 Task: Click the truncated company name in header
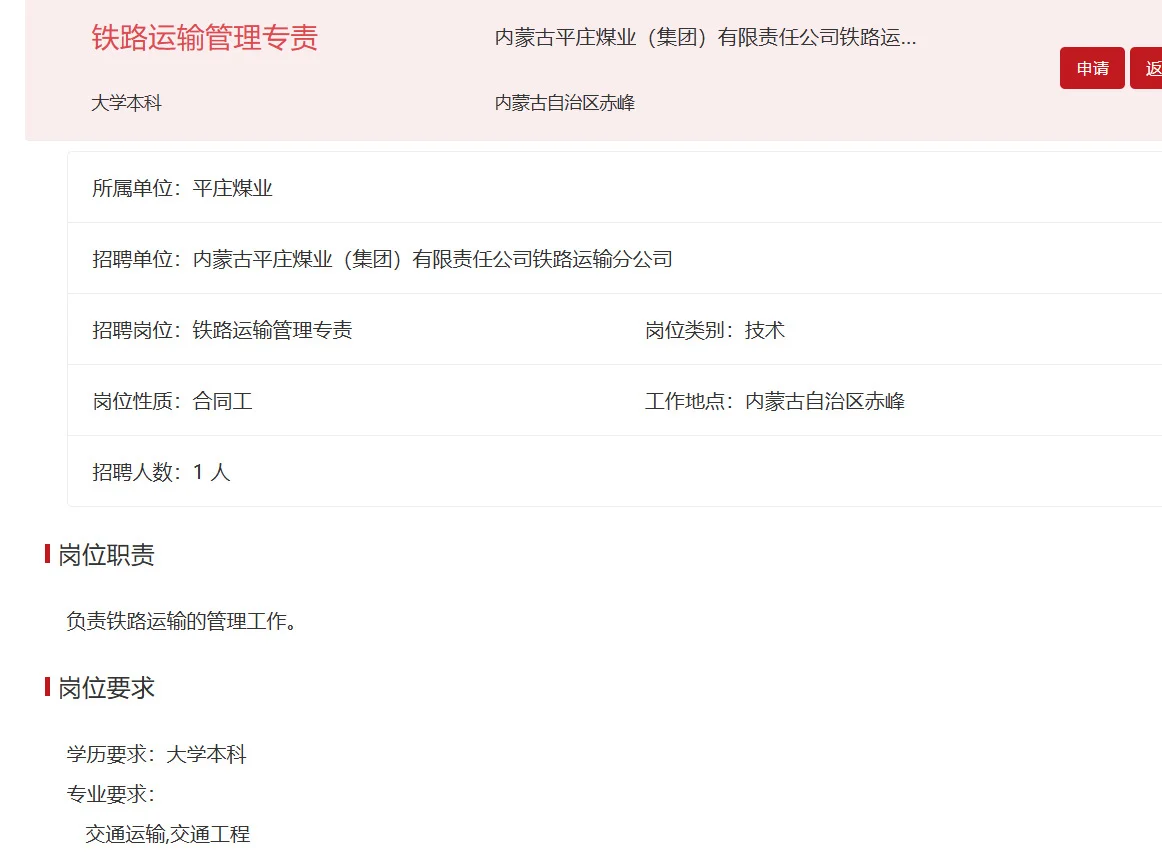705,38
